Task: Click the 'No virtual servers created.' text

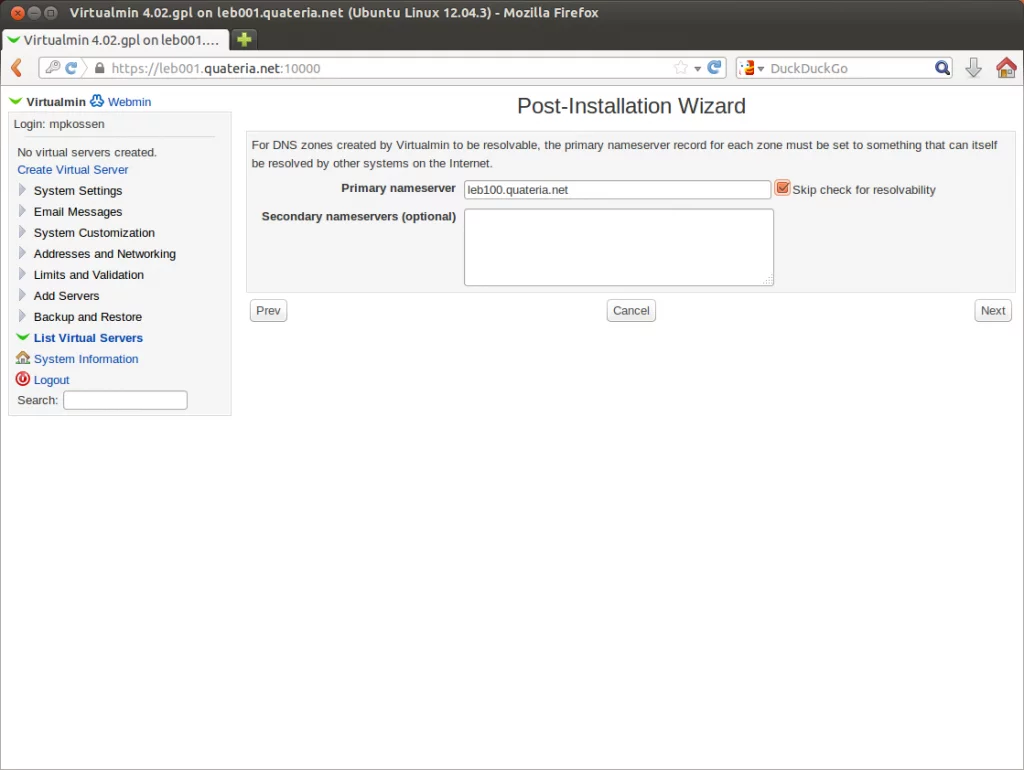Action: tap(87, 152)
